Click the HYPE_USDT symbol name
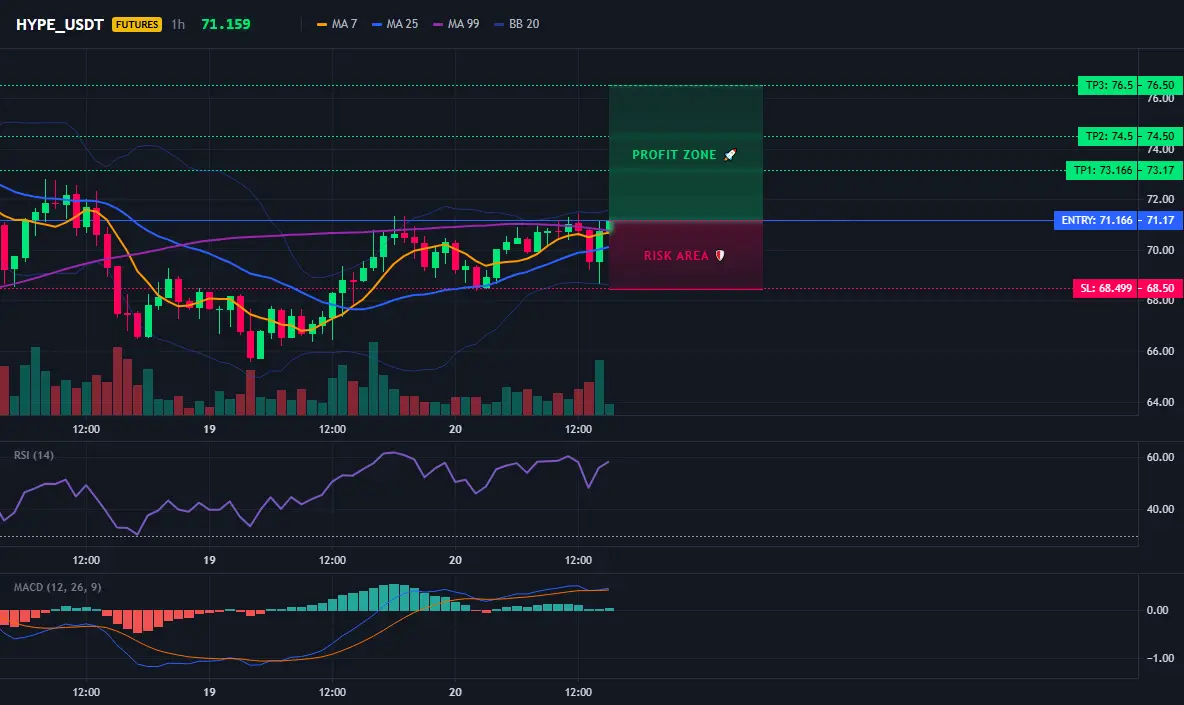1184x705 pixels. point(60,24)
